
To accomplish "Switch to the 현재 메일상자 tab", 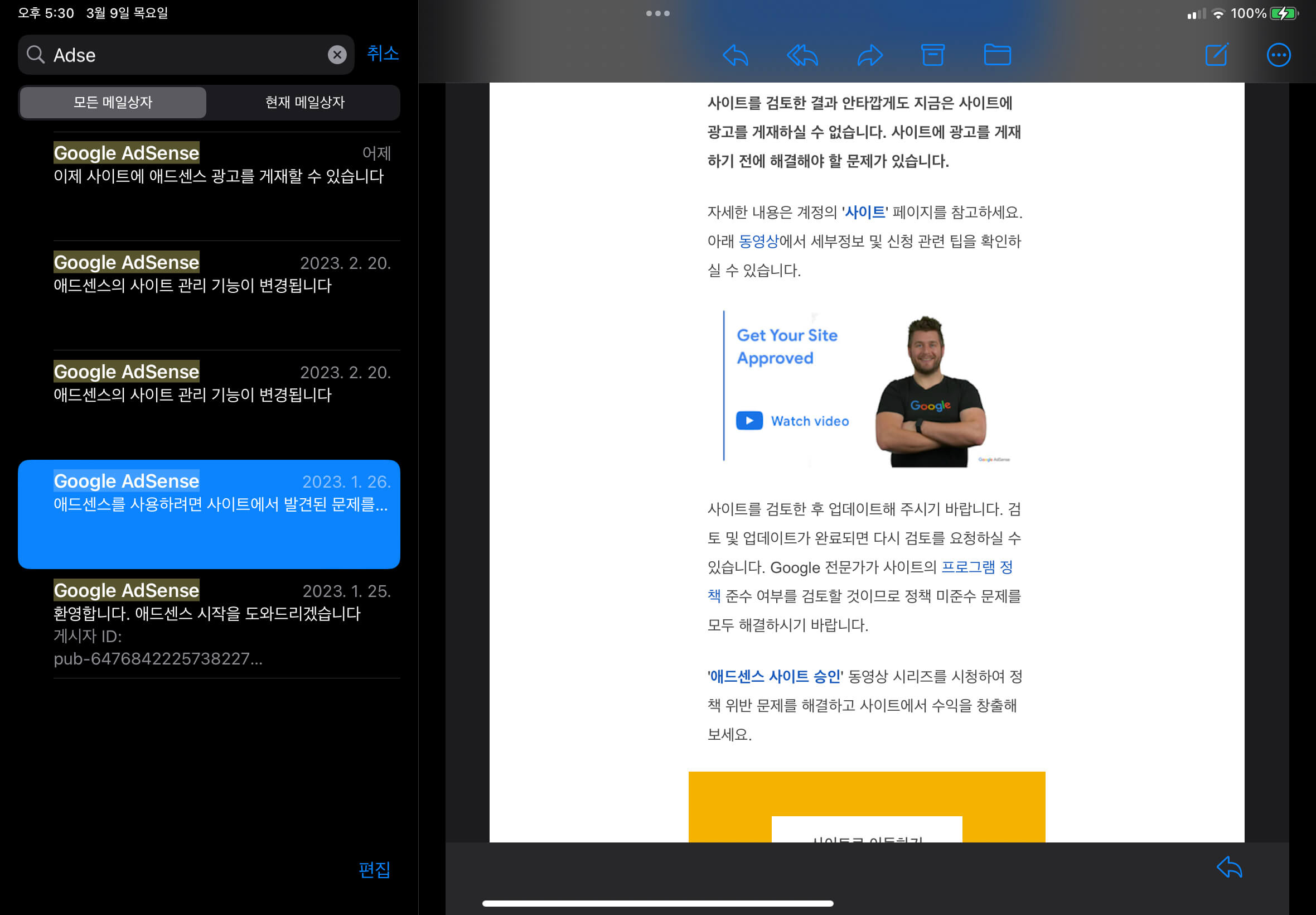I will 304,103.
